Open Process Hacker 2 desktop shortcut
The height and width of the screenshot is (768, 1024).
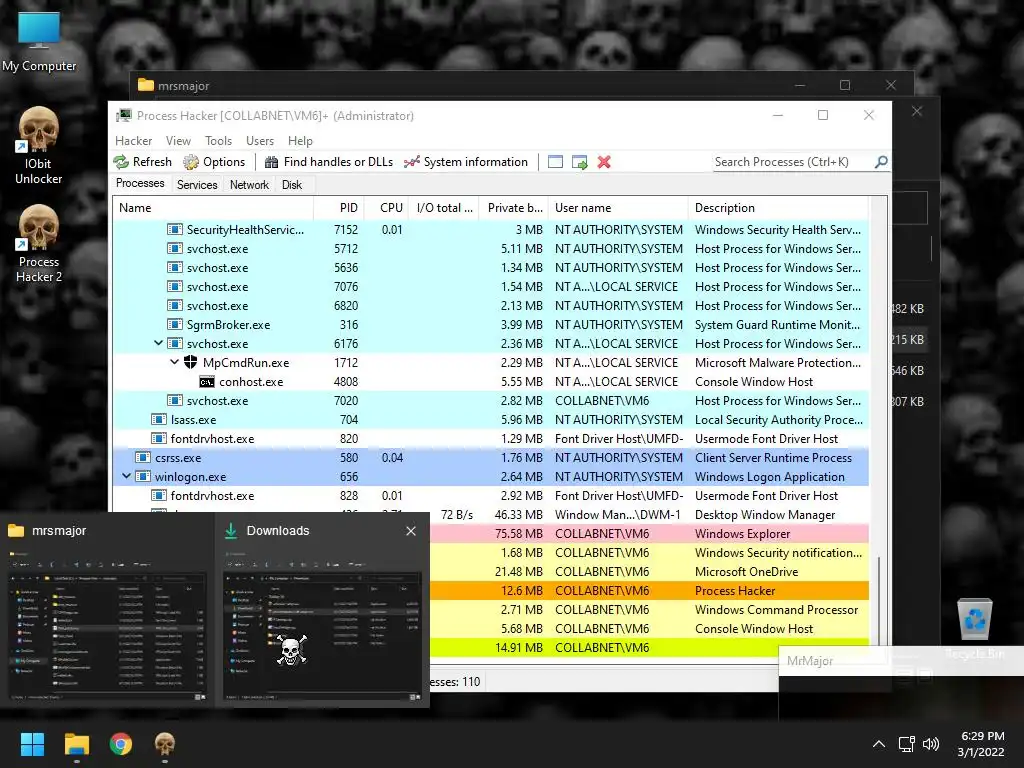pos(39,244)
